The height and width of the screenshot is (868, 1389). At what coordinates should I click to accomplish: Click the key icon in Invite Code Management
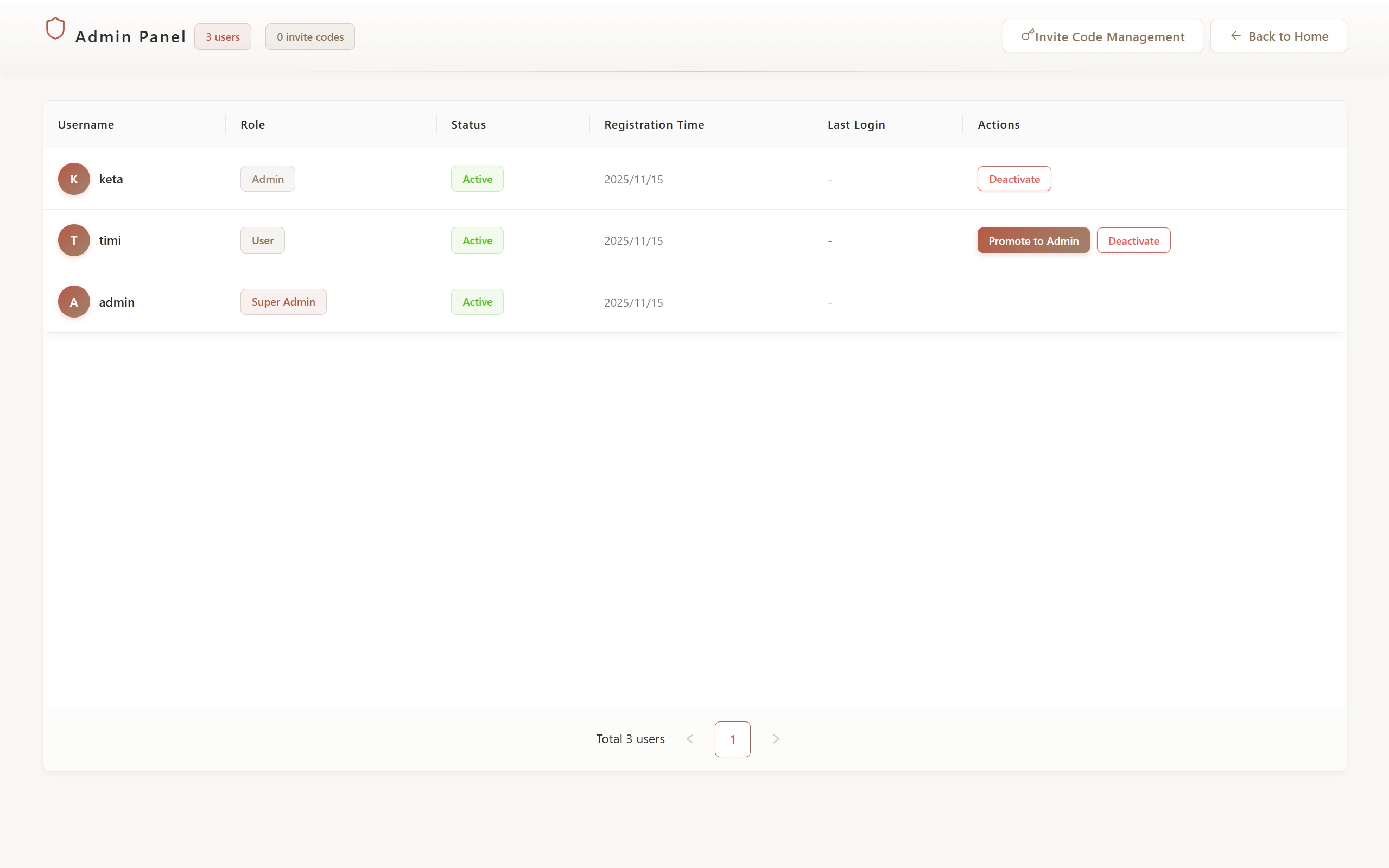tap(1028, 34)
